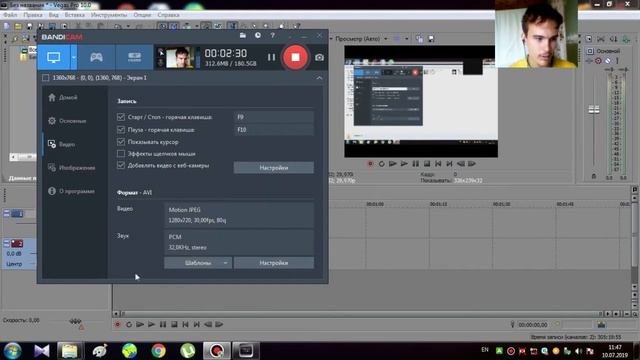Image resolution: width=640 pixels, height=360 pixels.
Task: Open the Домой section in Bandicam
Action: (62, 98)
